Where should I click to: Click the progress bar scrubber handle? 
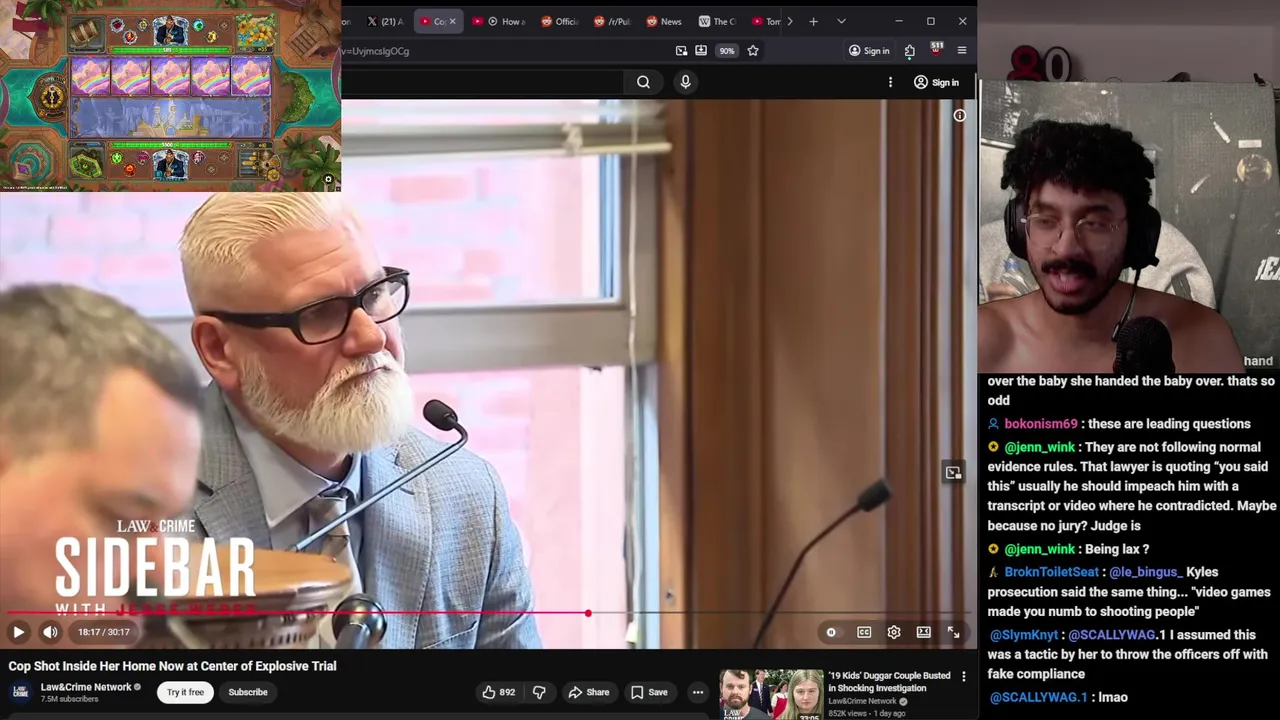(588, 613)
